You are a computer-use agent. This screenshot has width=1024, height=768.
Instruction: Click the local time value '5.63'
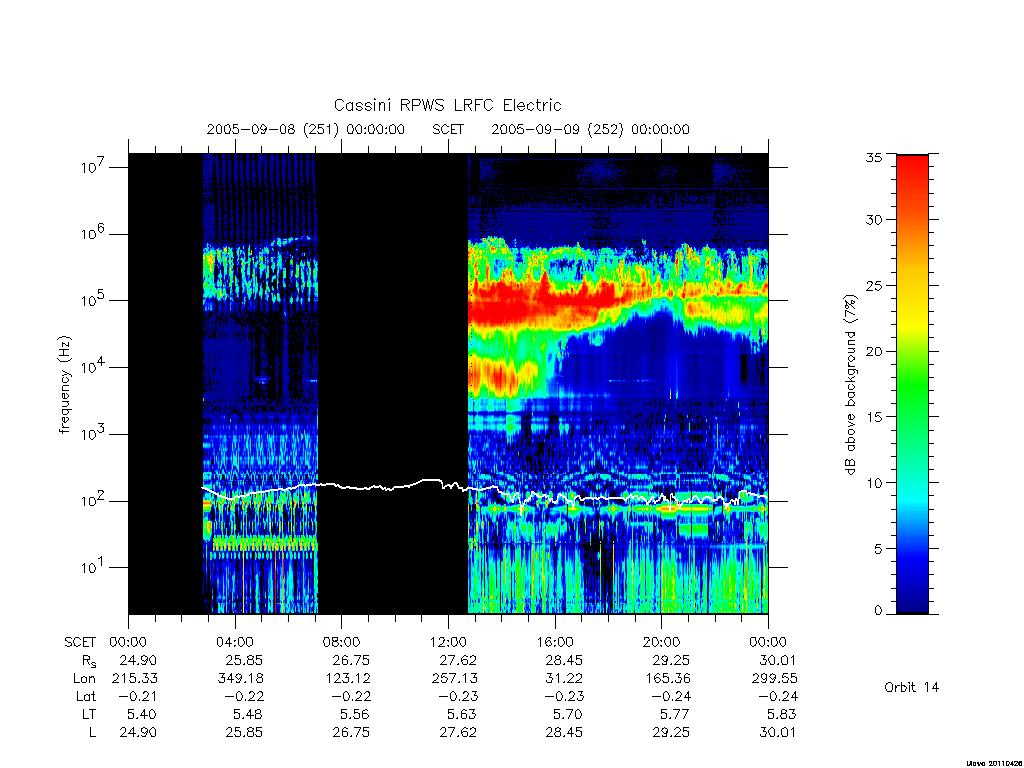[462, 714]
